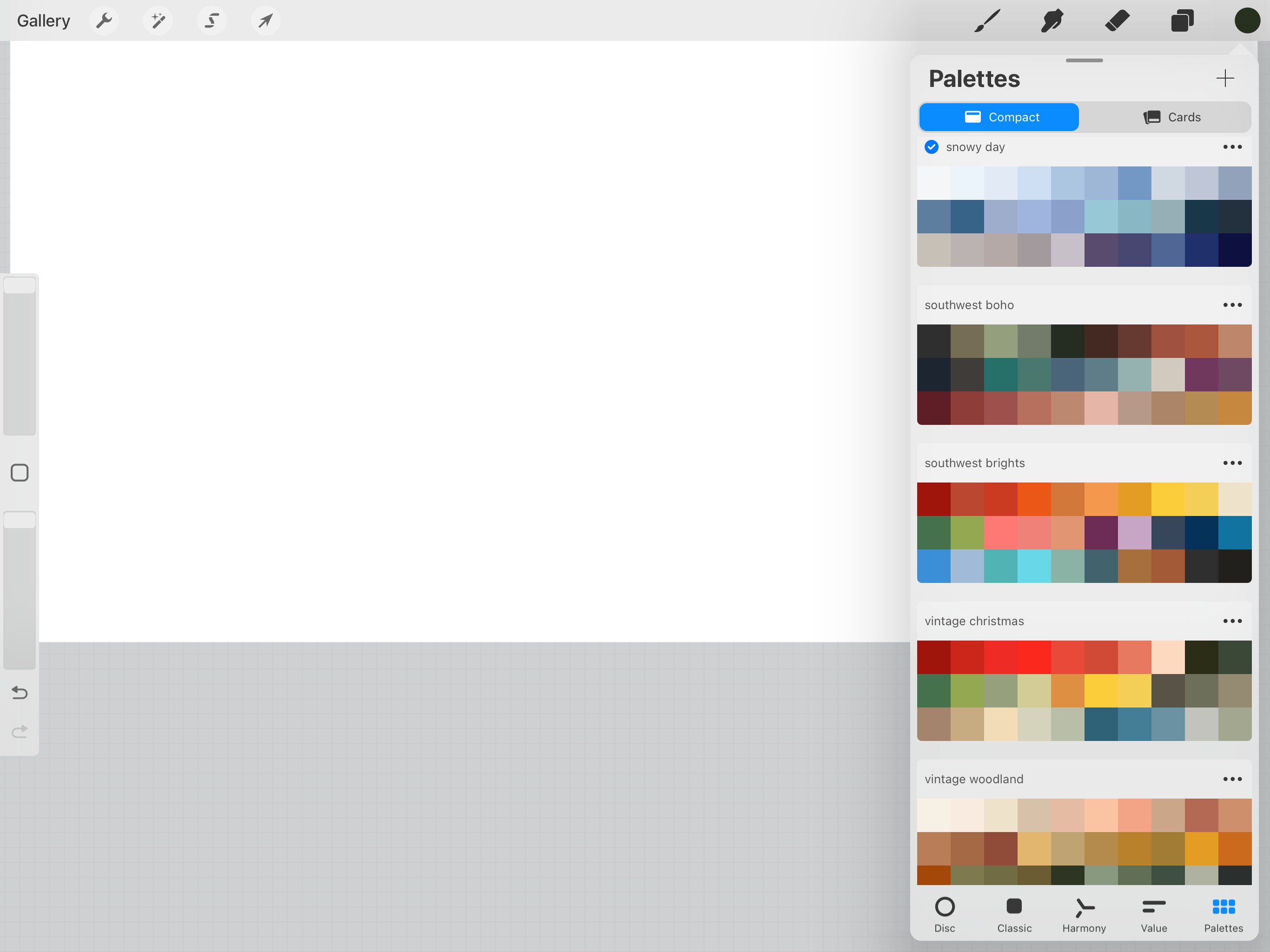The width and height of the screenshot is (1270, 952).
Task: Open options for vintage christmas palette
Action: click(1232, 621)
